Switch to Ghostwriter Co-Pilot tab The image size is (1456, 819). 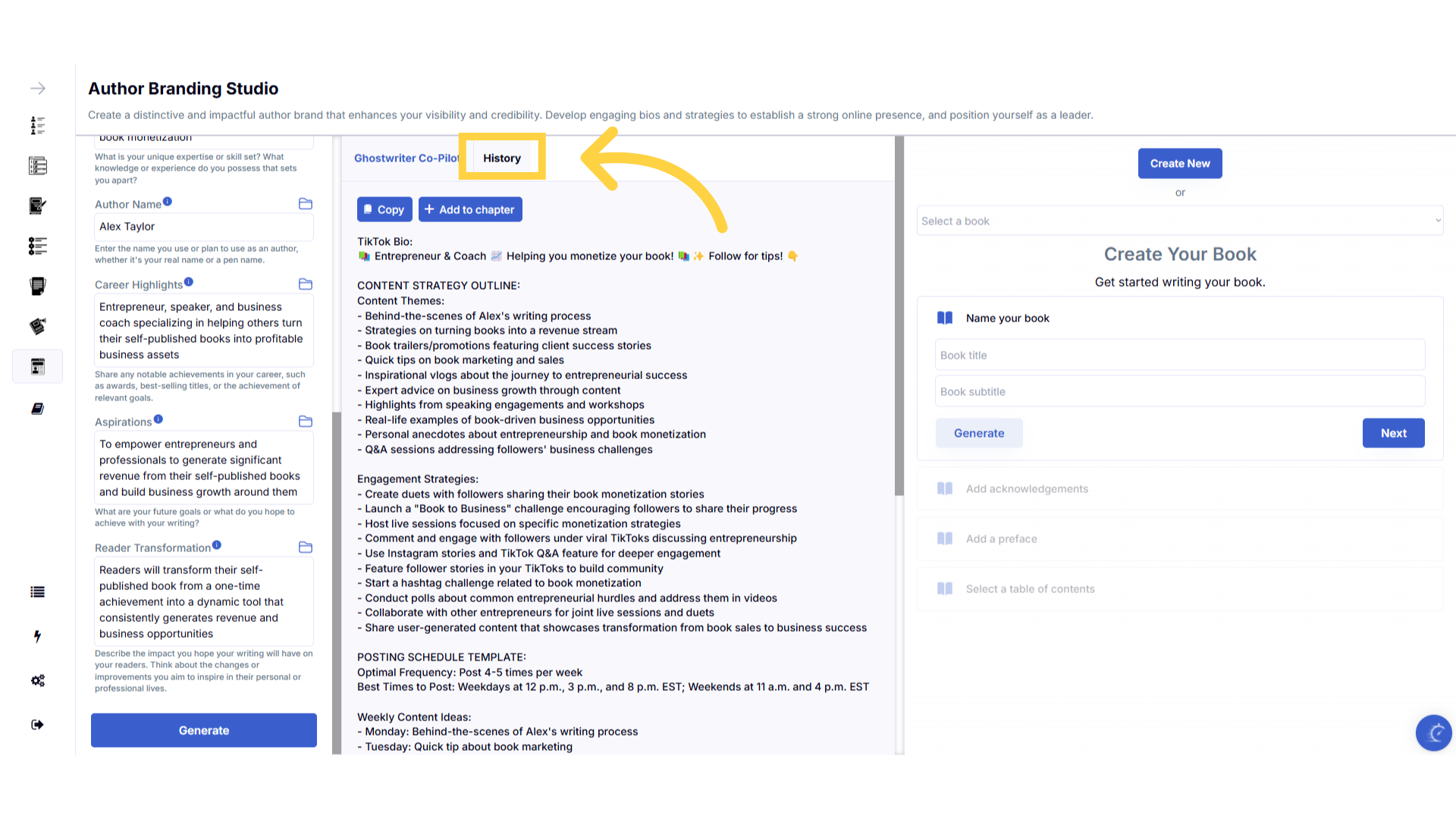pos(406,158)
